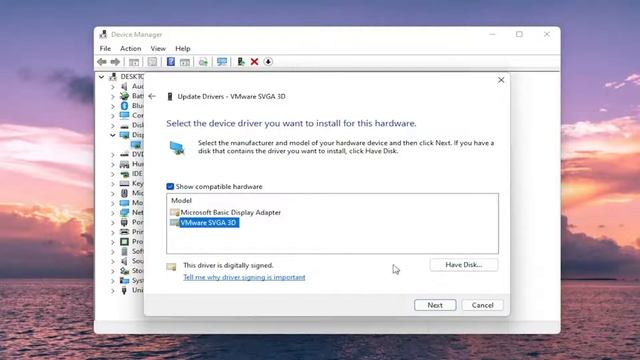The image size is (640, 360).
Task: Open the View menu
Action: [x=158, y=48]
